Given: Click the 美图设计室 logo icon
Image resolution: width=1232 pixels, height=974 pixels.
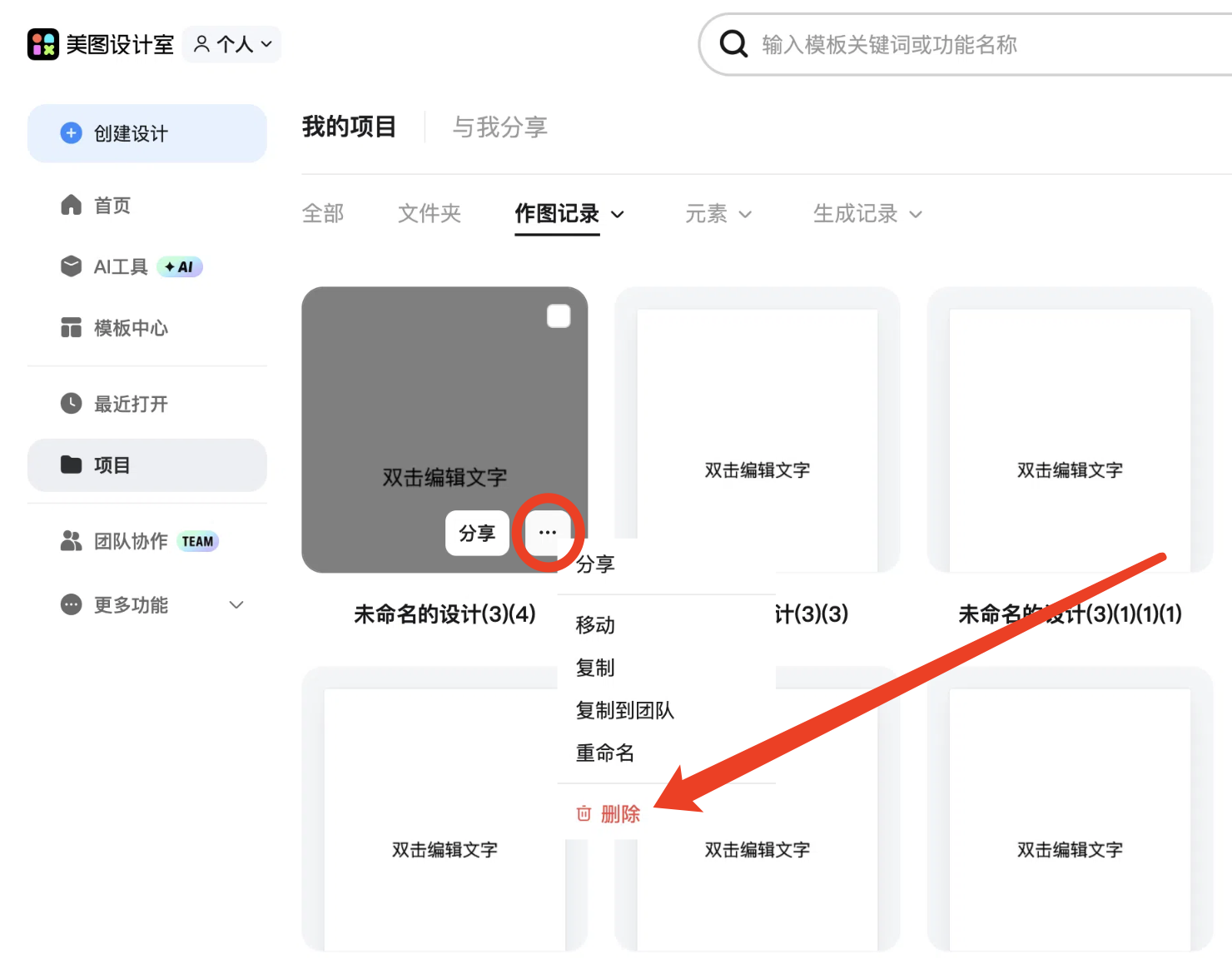Looking at the screenshot, I should tap(43, 44).
